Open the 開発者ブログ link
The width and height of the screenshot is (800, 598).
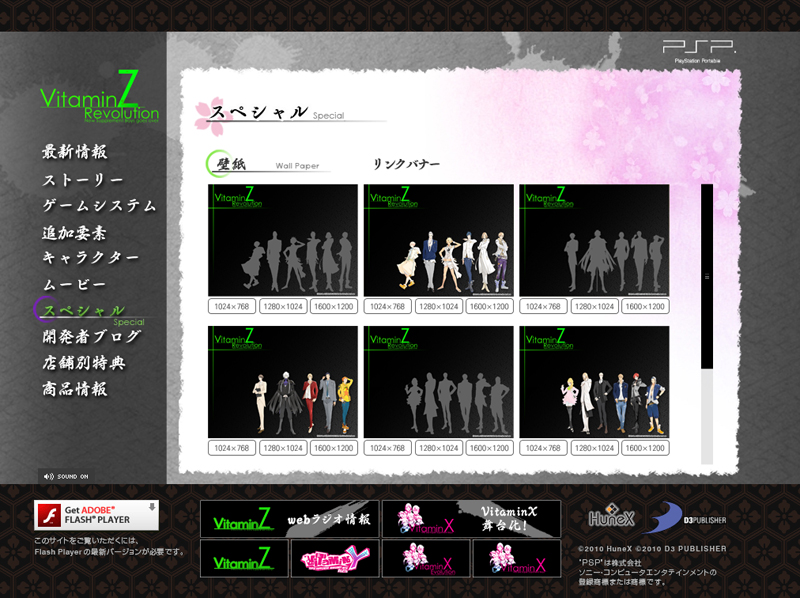[x=91, y=337]
